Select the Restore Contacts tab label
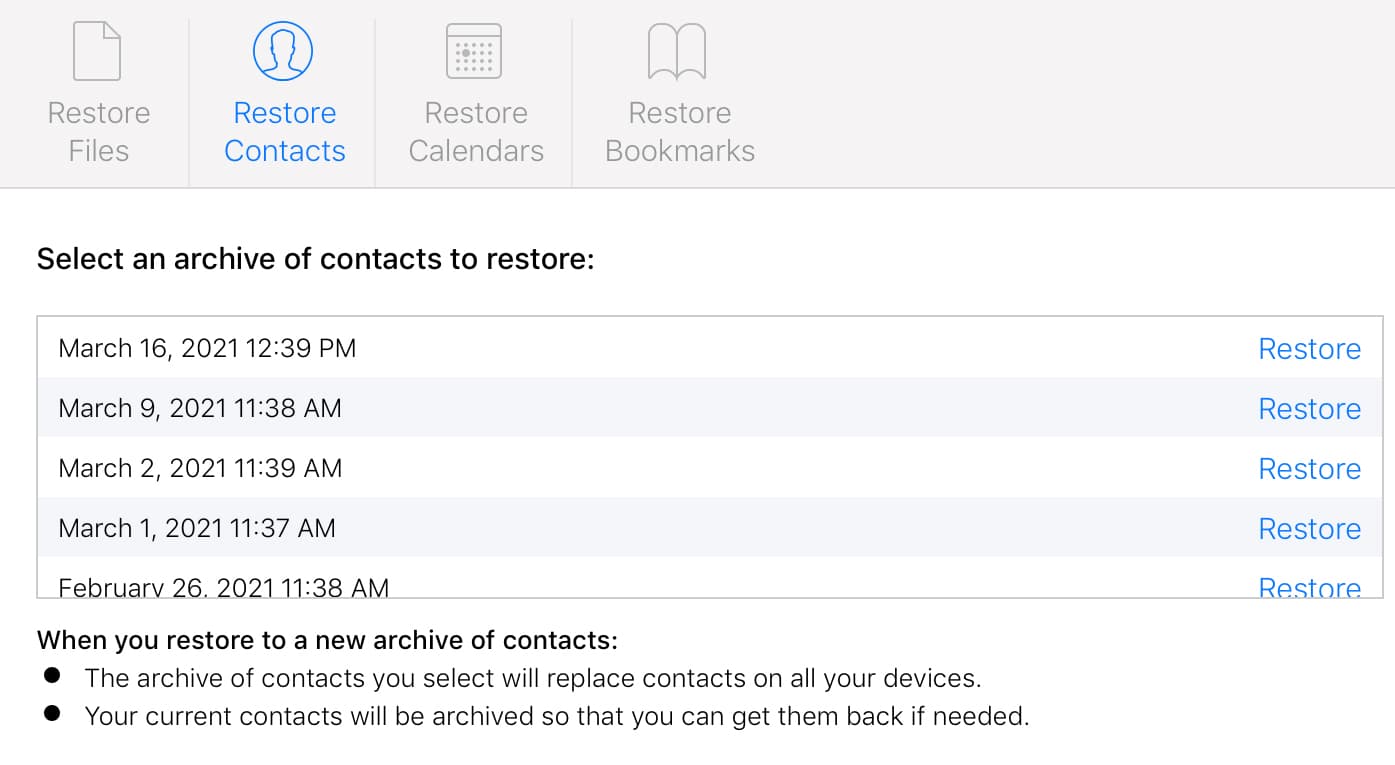This screenshot has height=765, width=1395. point(285,132)
